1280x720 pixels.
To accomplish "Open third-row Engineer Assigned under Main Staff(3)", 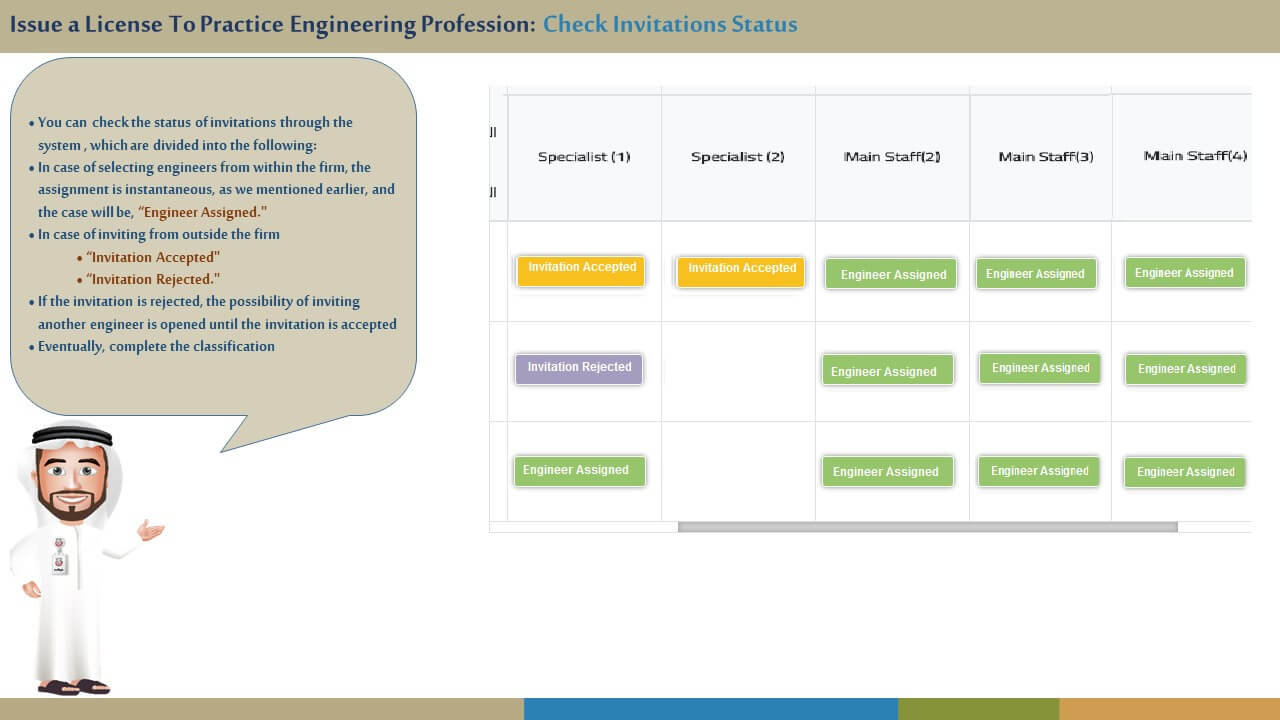I will click(x=1039, y=471).
